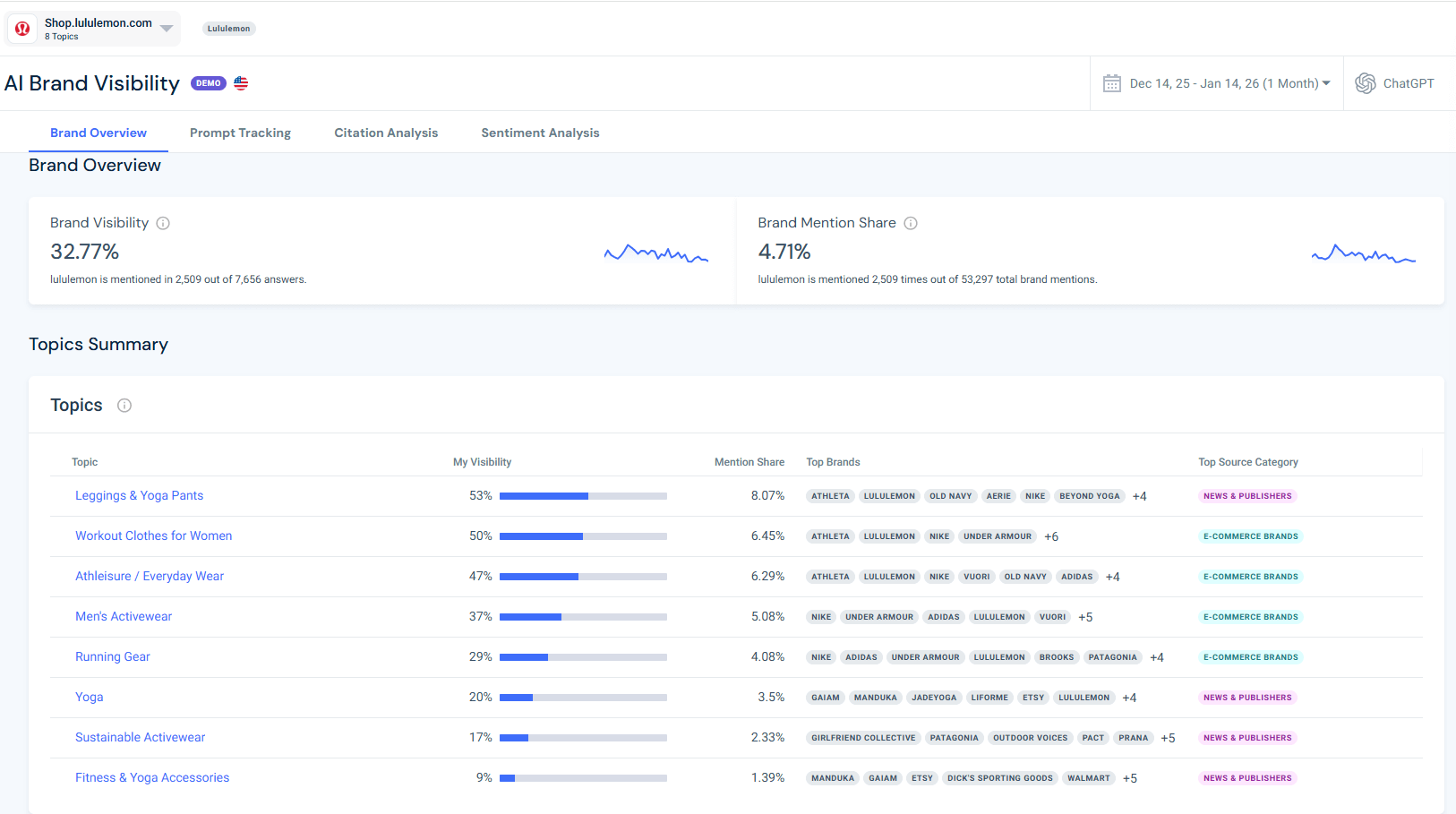The width and height of the screenshot is (1456, 814).
Task: Select the NIKE chip under Men's Activewear
Action: click(820, 616)
